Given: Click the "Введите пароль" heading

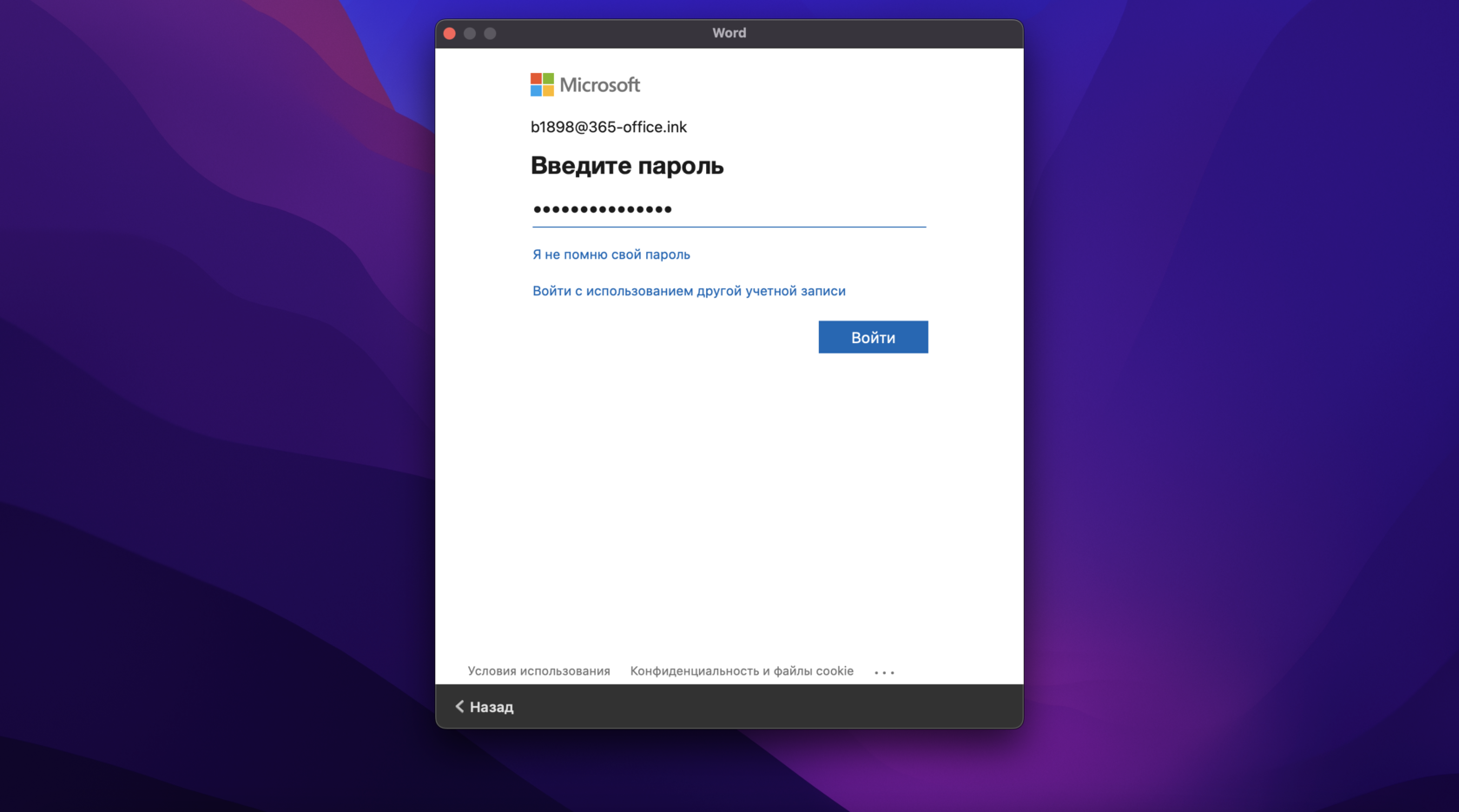Looking at the screenshot, I should [627, 165].
